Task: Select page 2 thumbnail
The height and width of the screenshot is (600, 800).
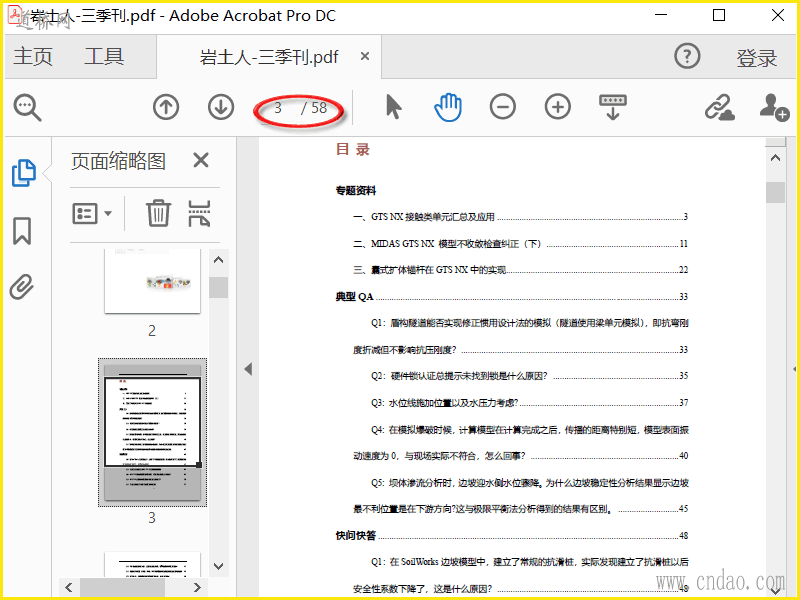Action: click(x=153, y=281)
